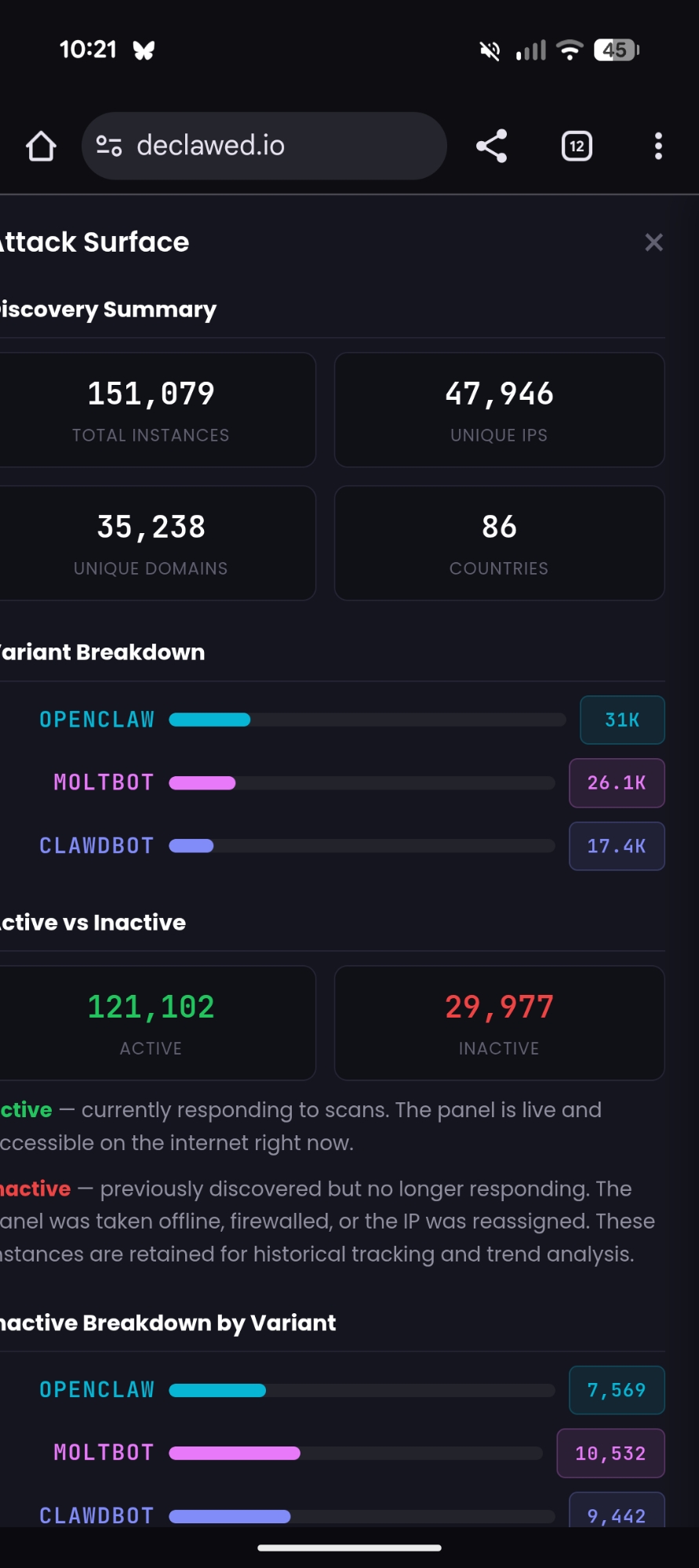This screenshot has height=1568, width=699.
Task: Click the OpenClaw variant progress bar
Action: point(367,720)
